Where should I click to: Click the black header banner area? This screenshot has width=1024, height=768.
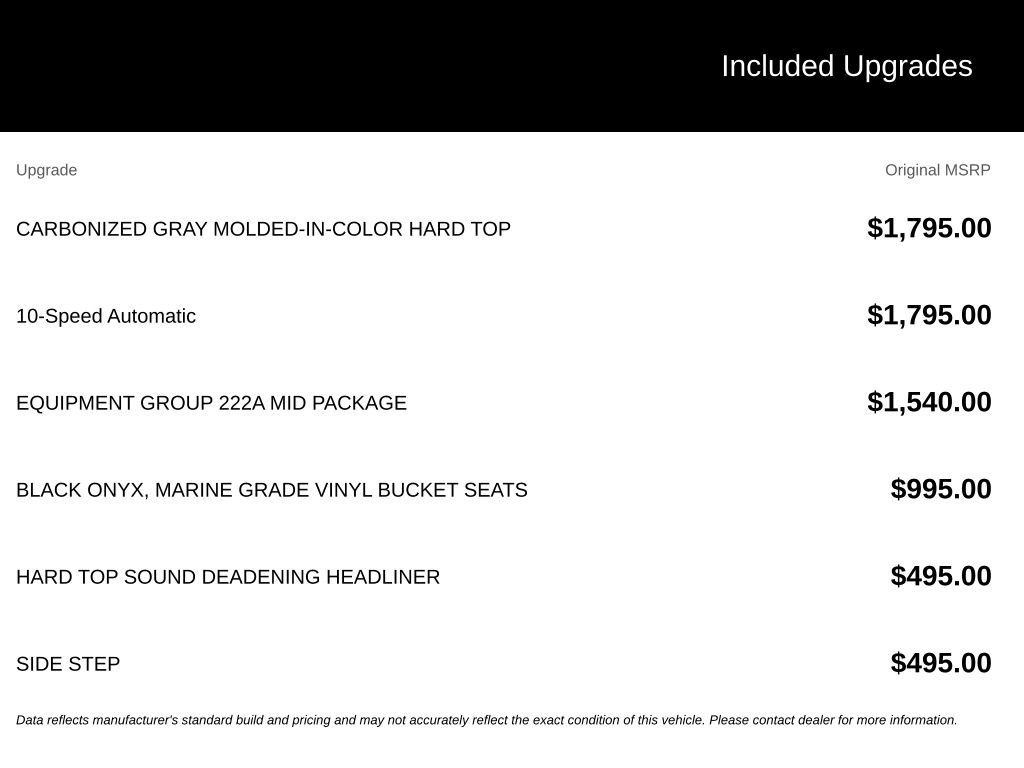coord(512,66)
